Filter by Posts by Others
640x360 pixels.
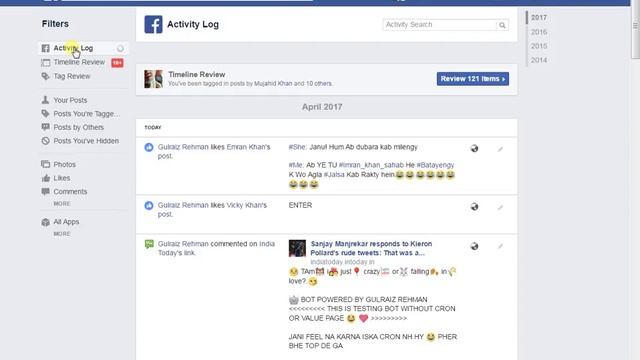coord(78,127)
